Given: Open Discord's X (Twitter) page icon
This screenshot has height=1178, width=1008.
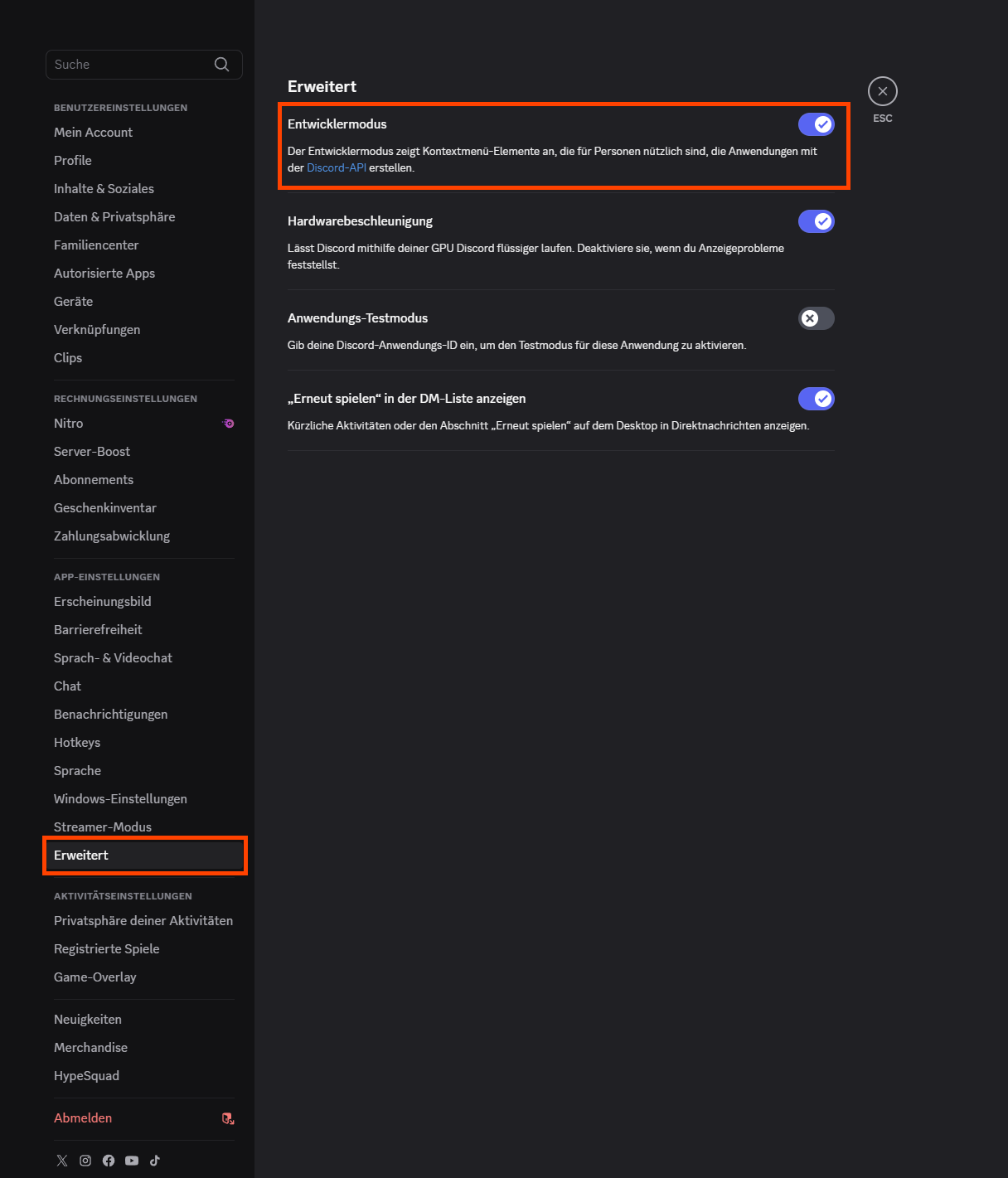Looking at the screenshot, I should pyautogui.click(x=62, y=1161).
